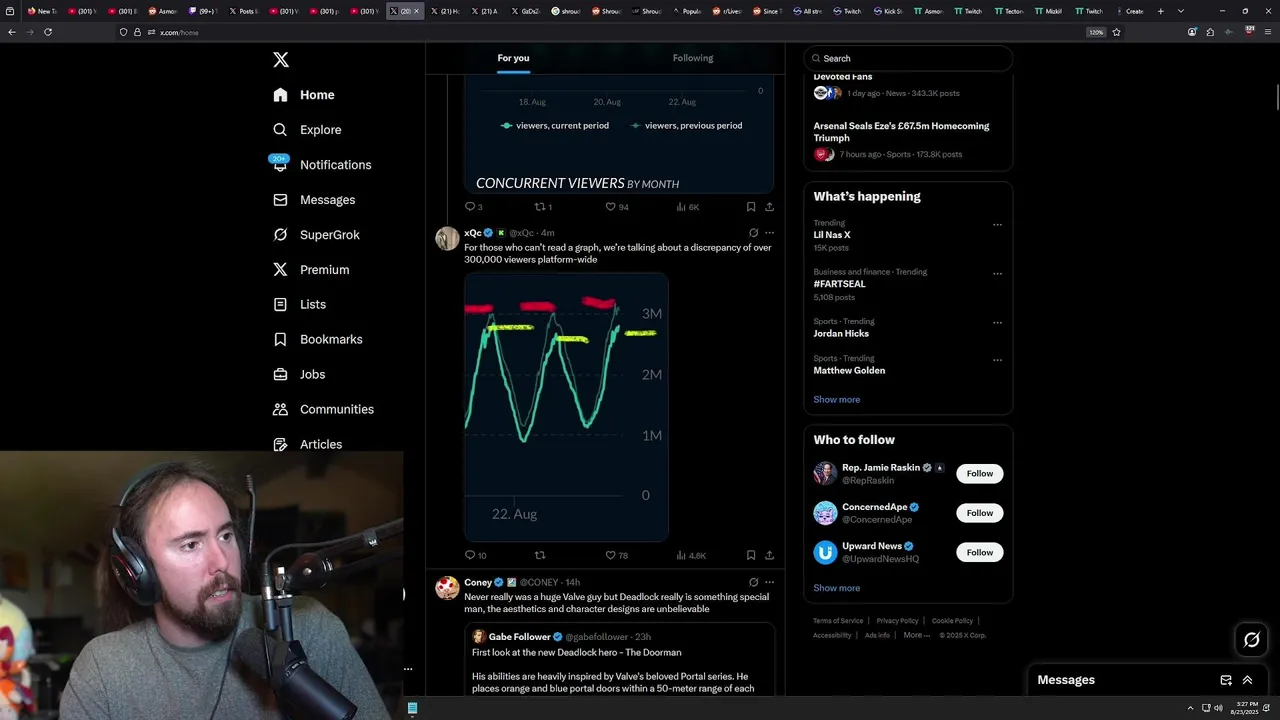Open Coney's profile avatar
This screenshot has width=1280, height=720.
(x=447, y=587)
